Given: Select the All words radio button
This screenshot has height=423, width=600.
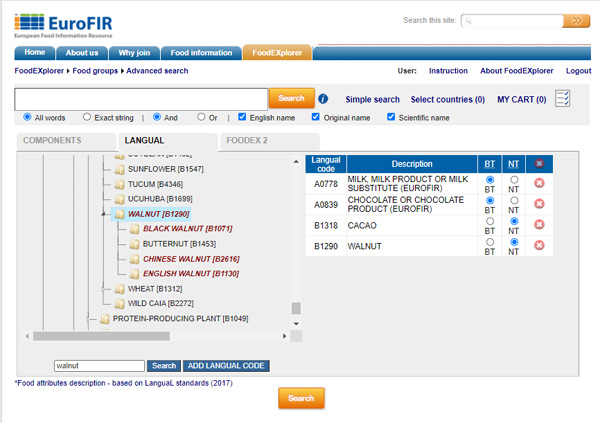Looking at the screenshot, I should point(27,117).
